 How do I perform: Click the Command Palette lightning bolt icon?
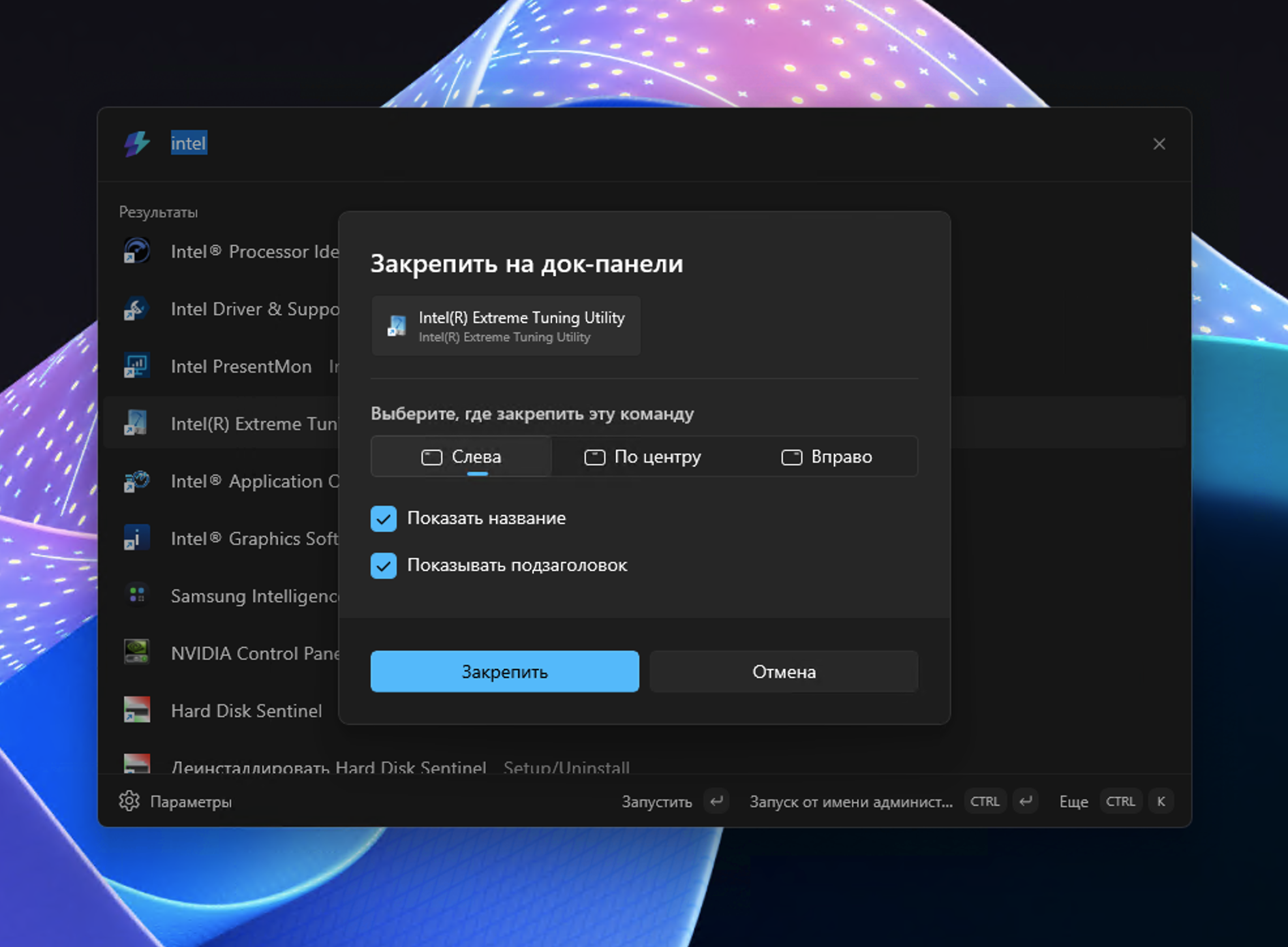pos(137,144)
